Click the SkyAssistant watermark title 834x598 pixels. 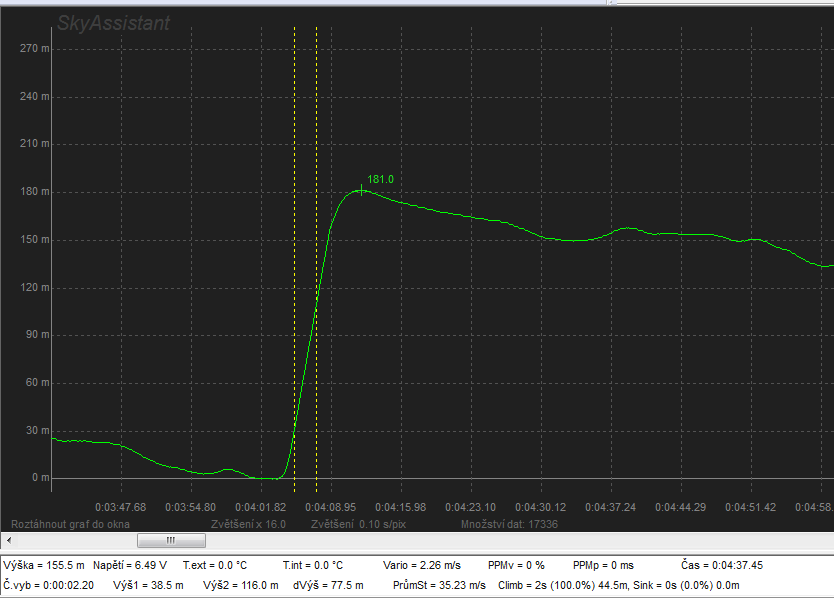point(113,23)
